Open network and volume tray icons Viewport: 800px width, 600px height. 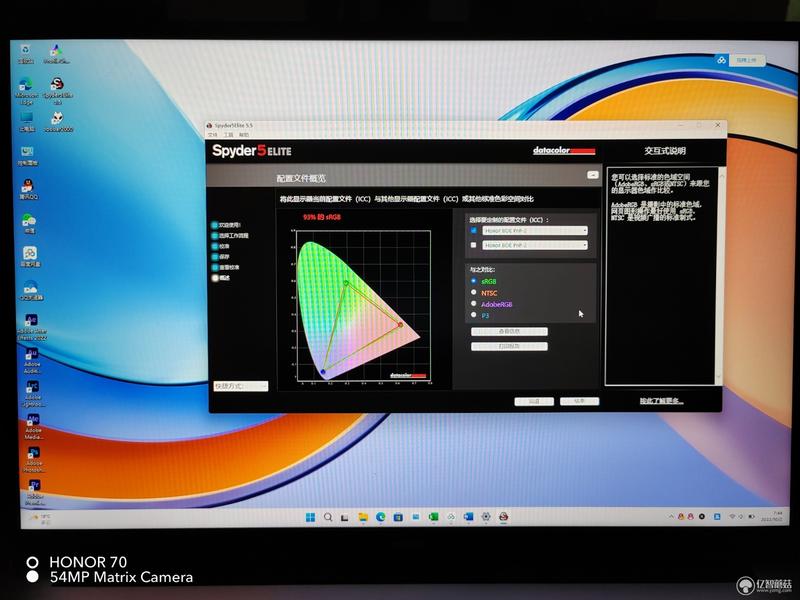[x=741, y=516]
